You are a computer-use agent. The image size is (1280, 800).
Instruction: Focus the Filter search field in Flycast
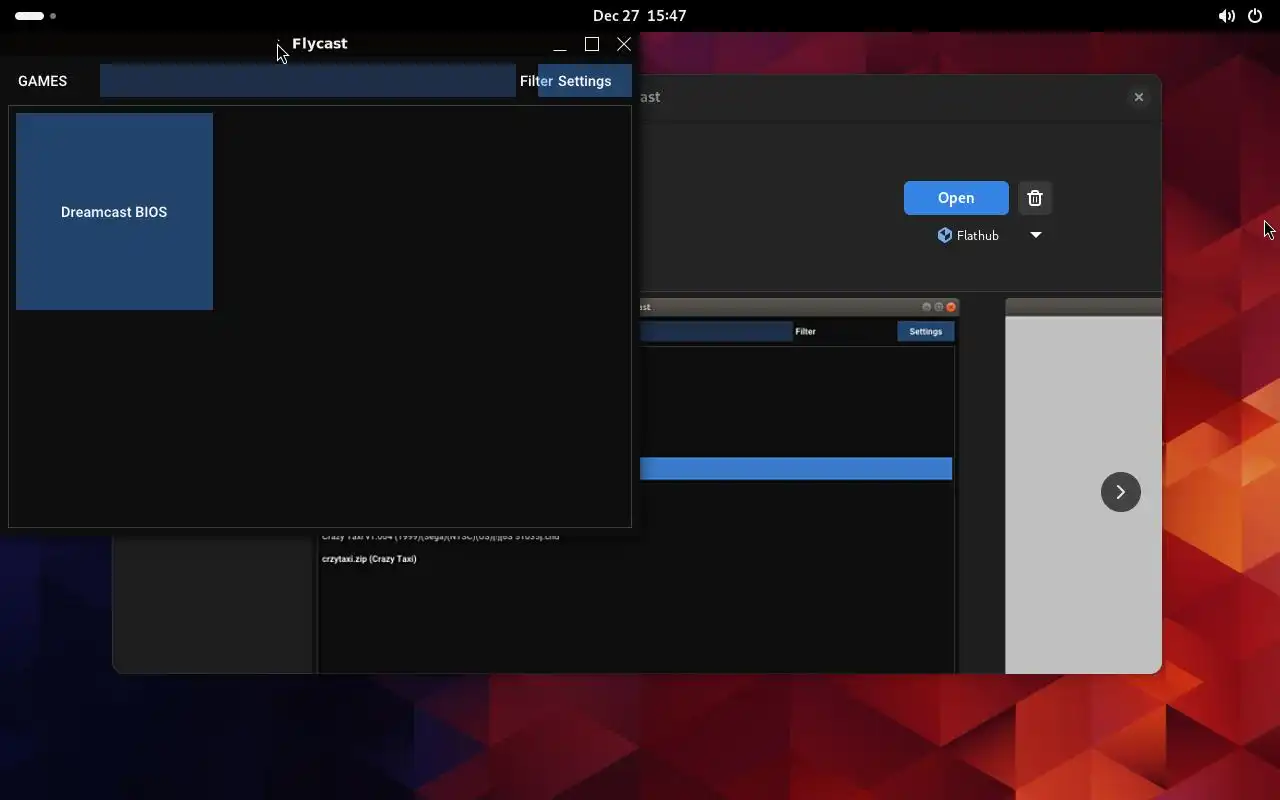pyautogui.click(x=308, y=81)
